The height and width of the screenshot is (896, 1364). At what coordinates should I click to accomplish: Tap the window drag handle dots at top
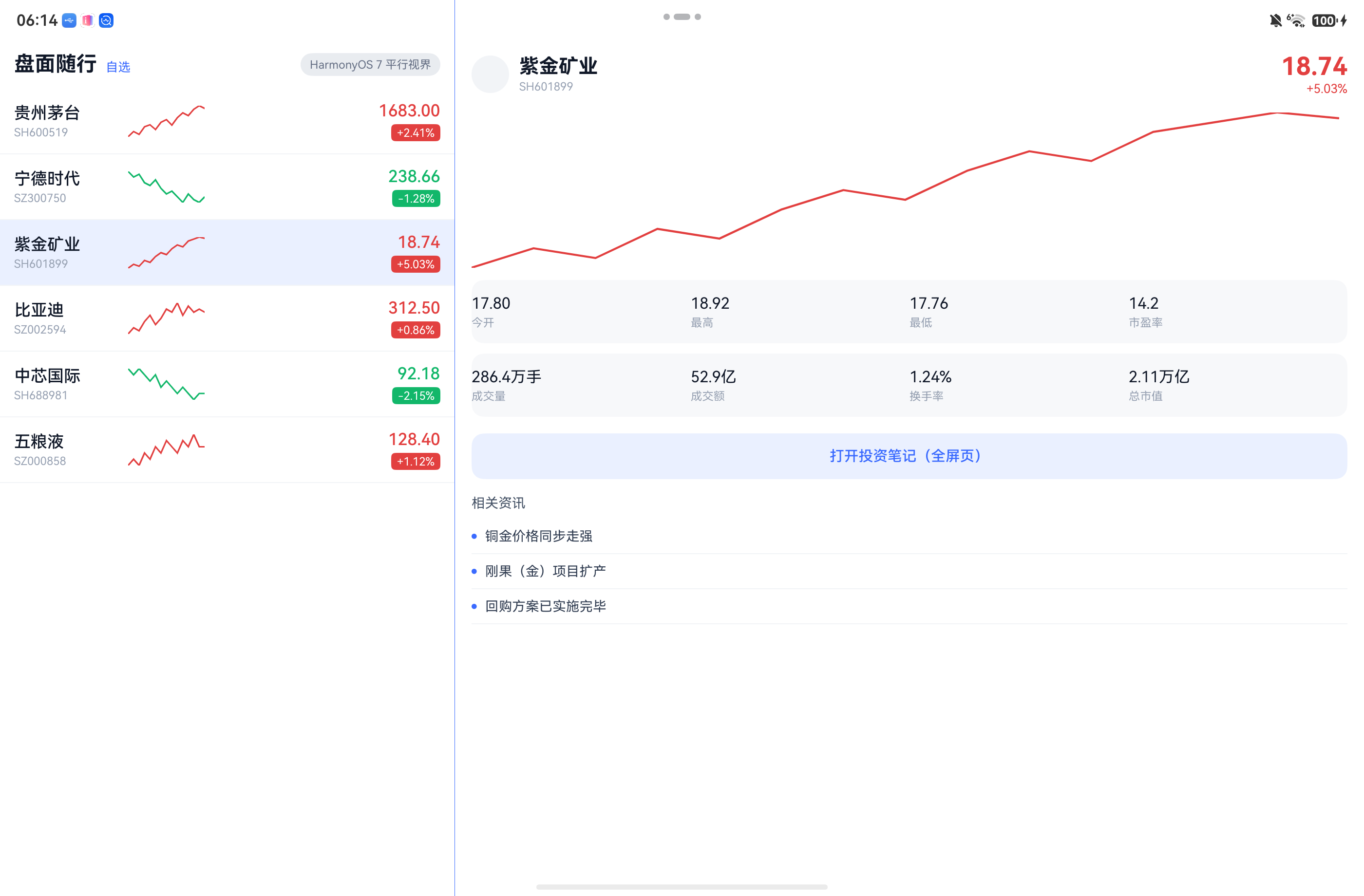(x=682, y=17)
